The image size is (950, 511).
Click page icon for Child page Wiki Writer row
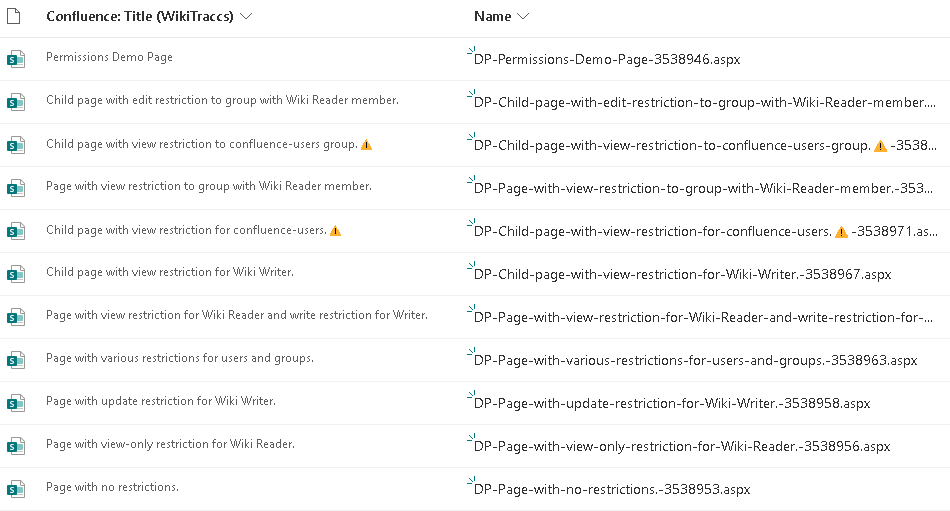[x=16, y=275]
